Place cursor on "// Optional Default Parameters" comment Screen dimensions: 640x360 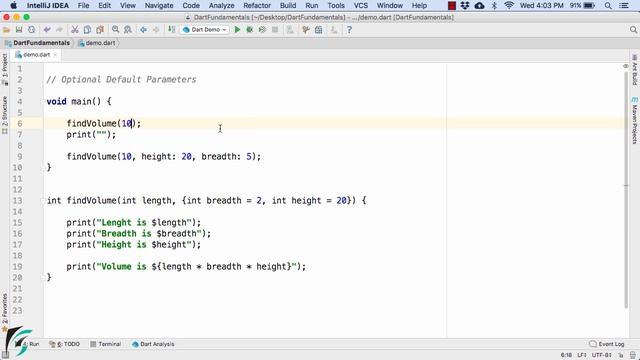point(121,80)
